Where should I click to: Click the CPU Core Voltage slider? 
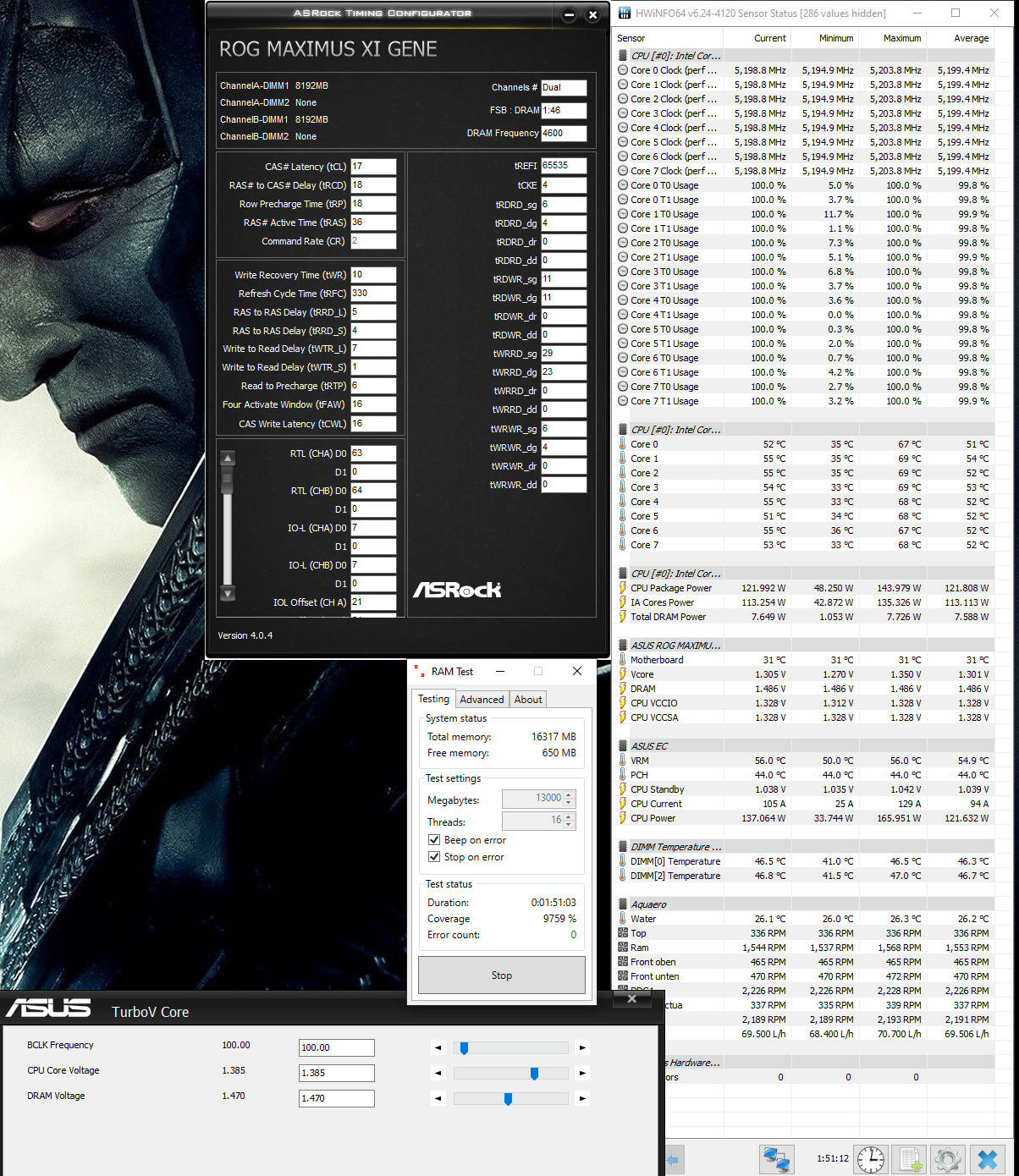pyautogui.click(x=510, y=1074)
